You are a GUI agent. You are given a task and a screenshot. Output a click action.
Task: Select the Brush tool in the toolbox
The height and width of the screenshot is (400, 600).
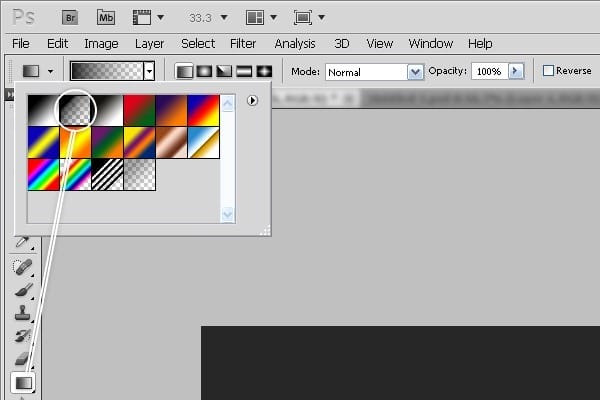[24, 290]
